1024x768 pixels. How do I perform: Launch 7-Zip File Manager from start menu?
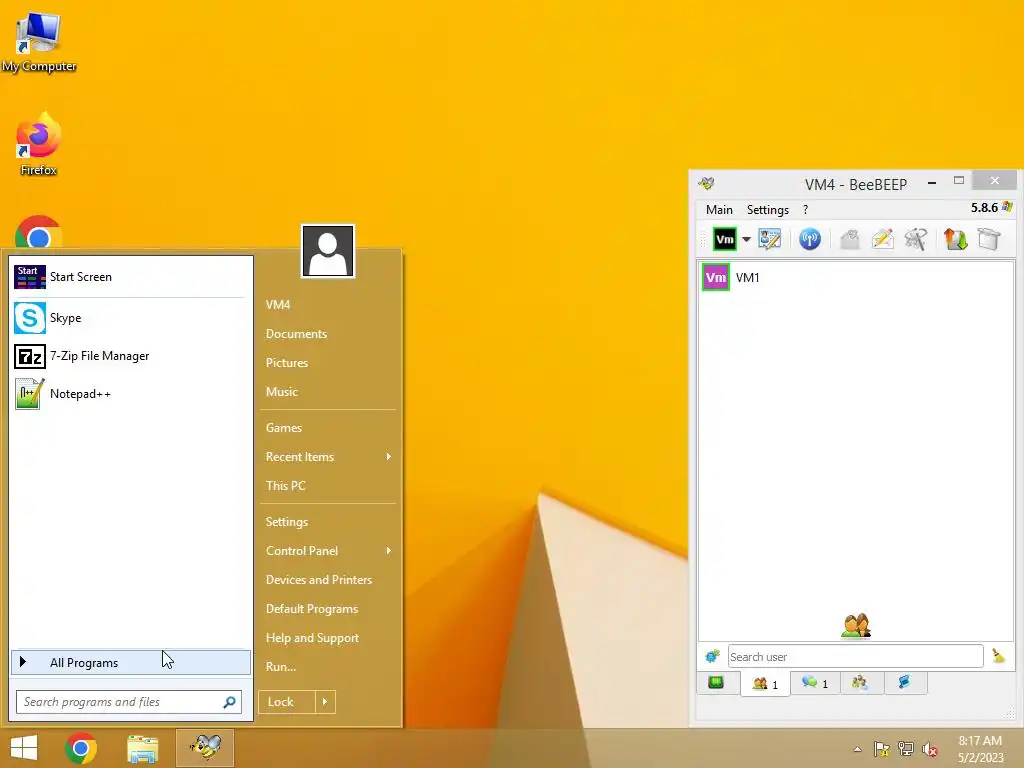(x=130, y=356)
